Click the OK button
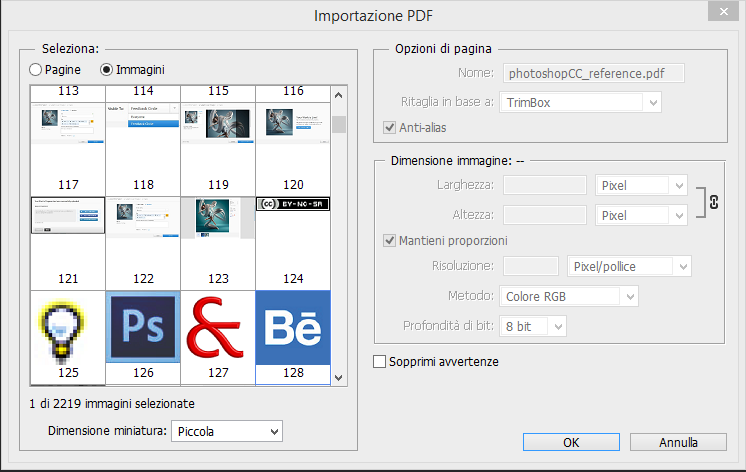746x472 pixels. tap(571, 442)
